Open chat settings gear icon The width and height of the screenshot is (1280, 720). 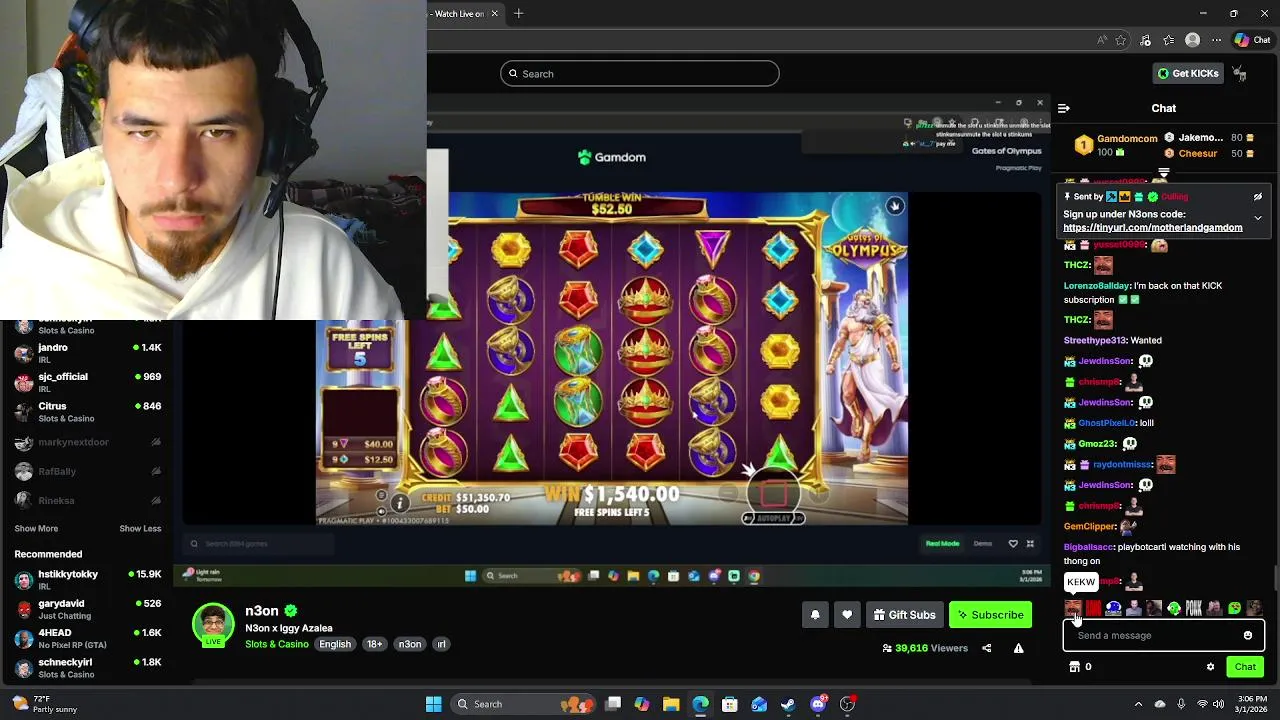(1210, 667)
